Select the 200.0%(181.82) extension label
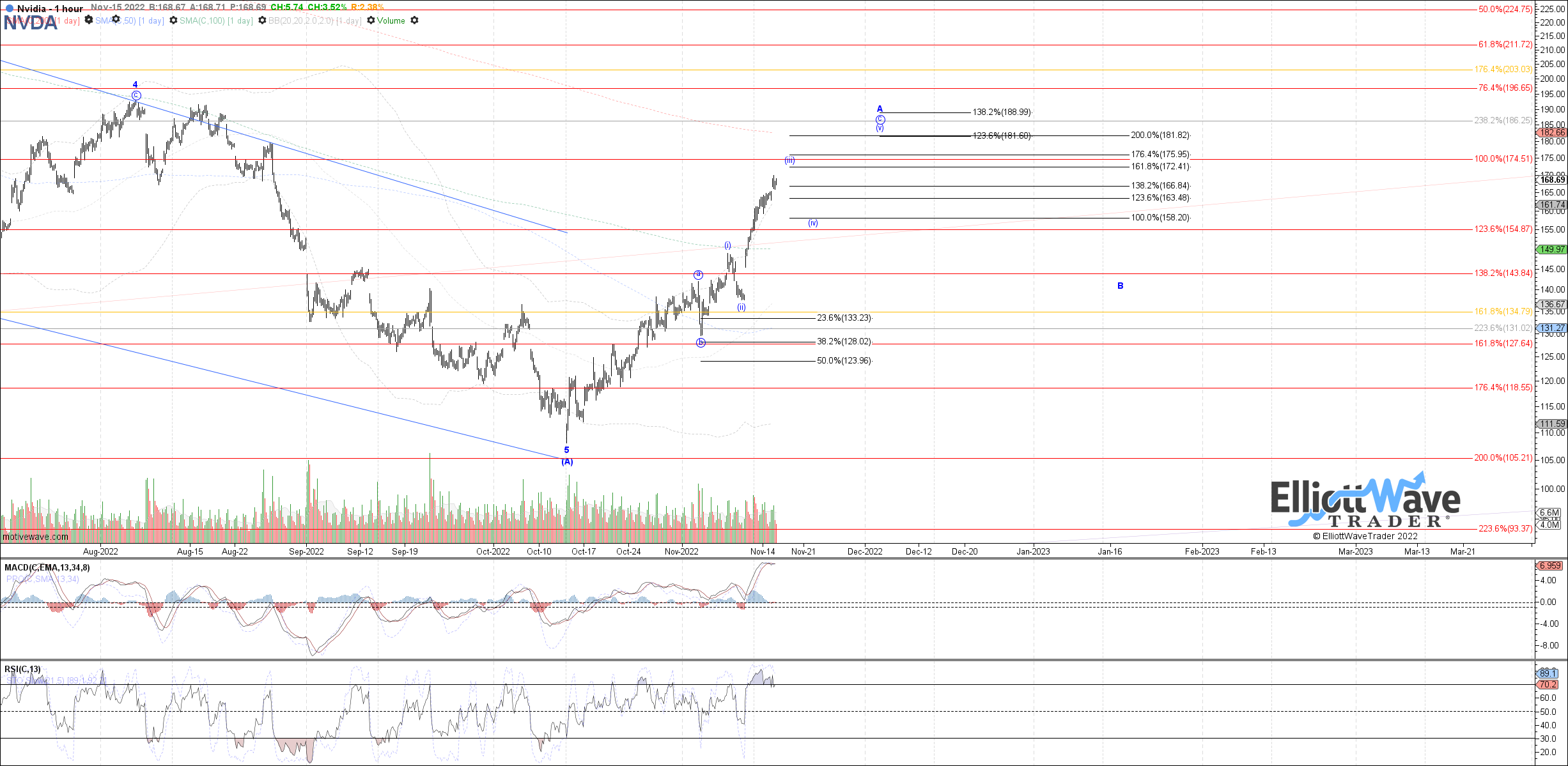Screen dimensions: 1568x766 tap(1161, 135)
